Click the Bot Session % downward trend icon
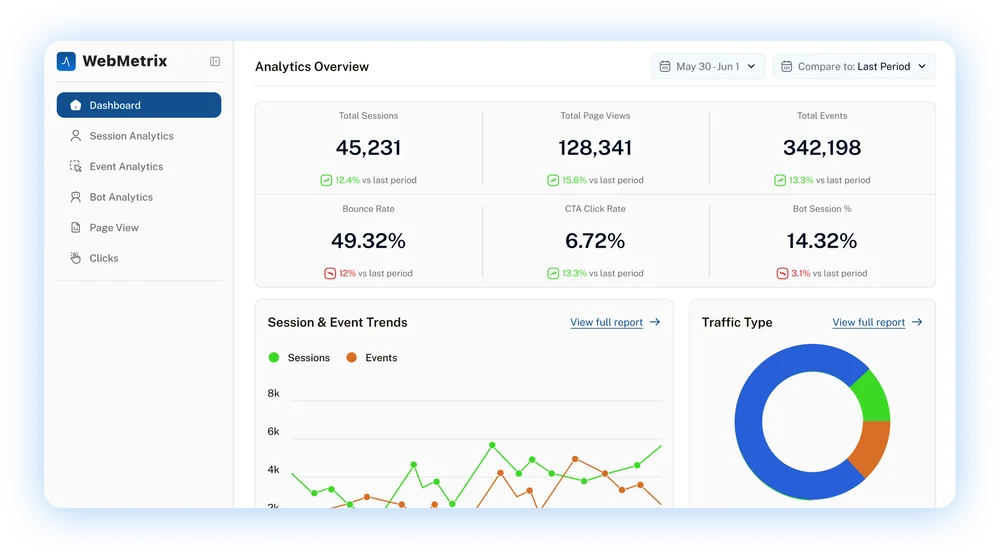Screen dimensions: 1000x556 [x=782, y=274]
